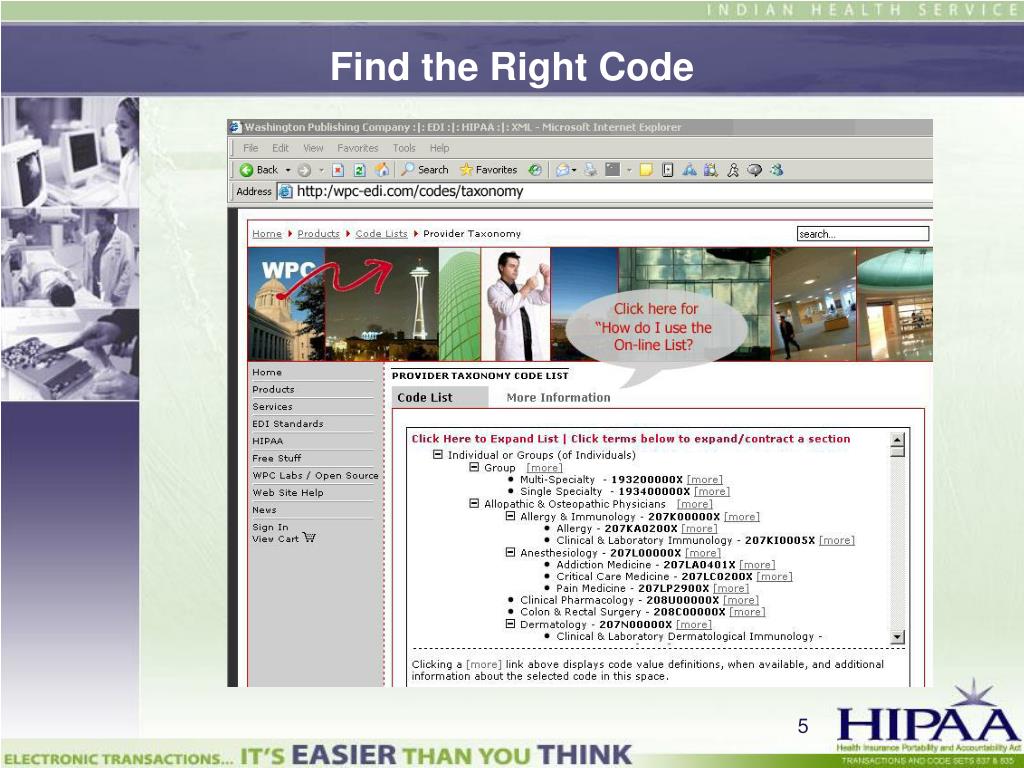
Task: Click [more] next to Multi-Specialty 193200000X
Action: [x=705, y=480]
